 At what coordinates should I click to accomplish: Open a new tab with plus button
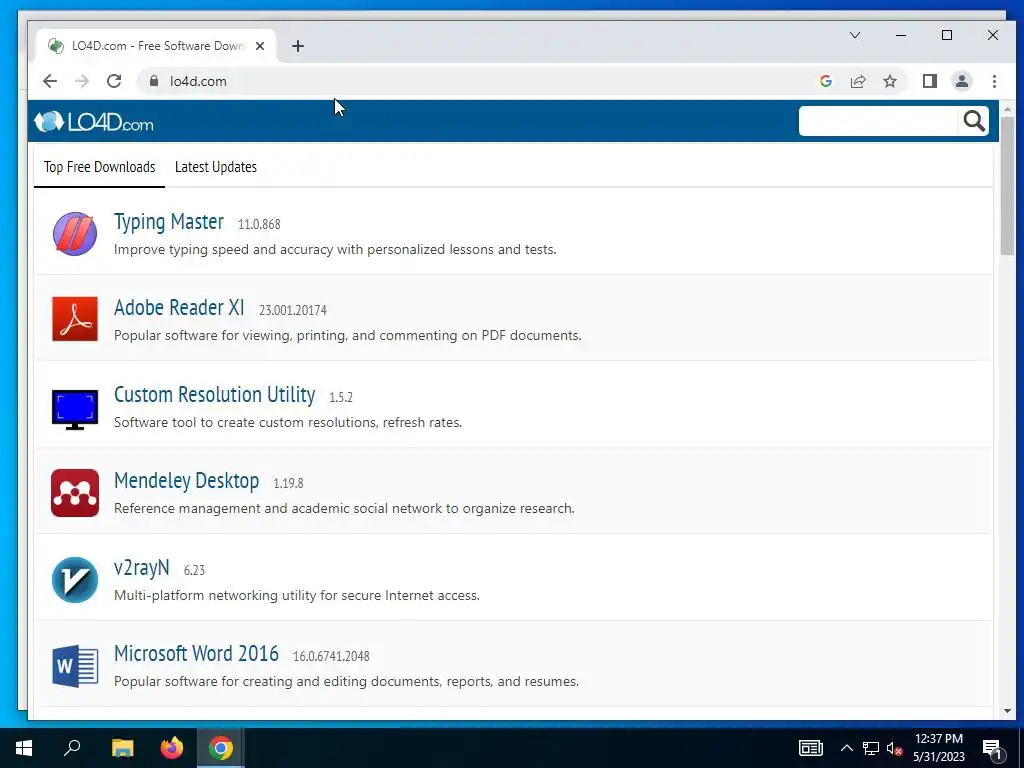pos(298,46)
